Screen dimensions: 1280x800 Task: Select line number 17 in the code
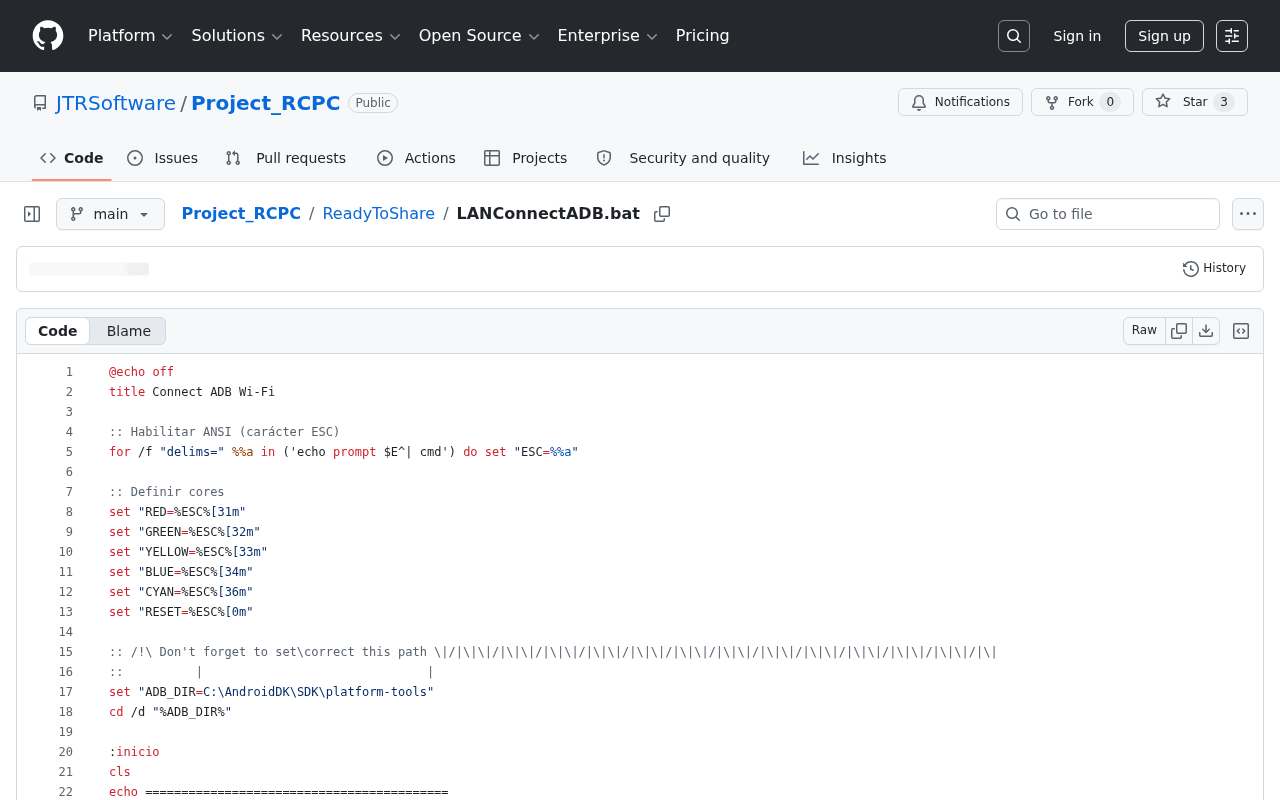(x=66, y=692)
